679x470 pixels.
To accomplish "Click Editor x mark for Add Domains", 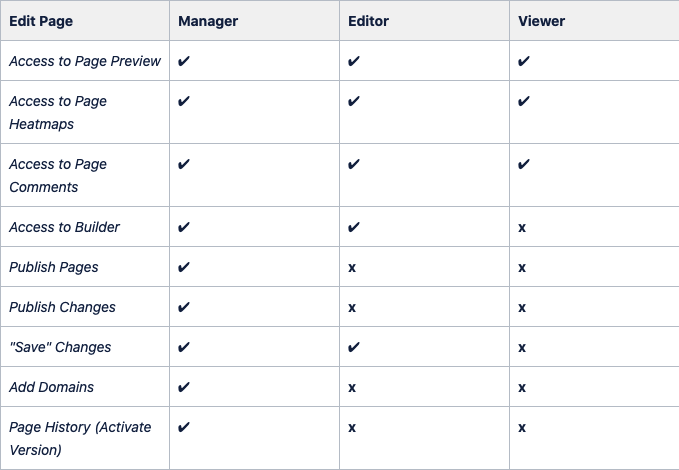I will pyautogui.click(x=352, y=388).
